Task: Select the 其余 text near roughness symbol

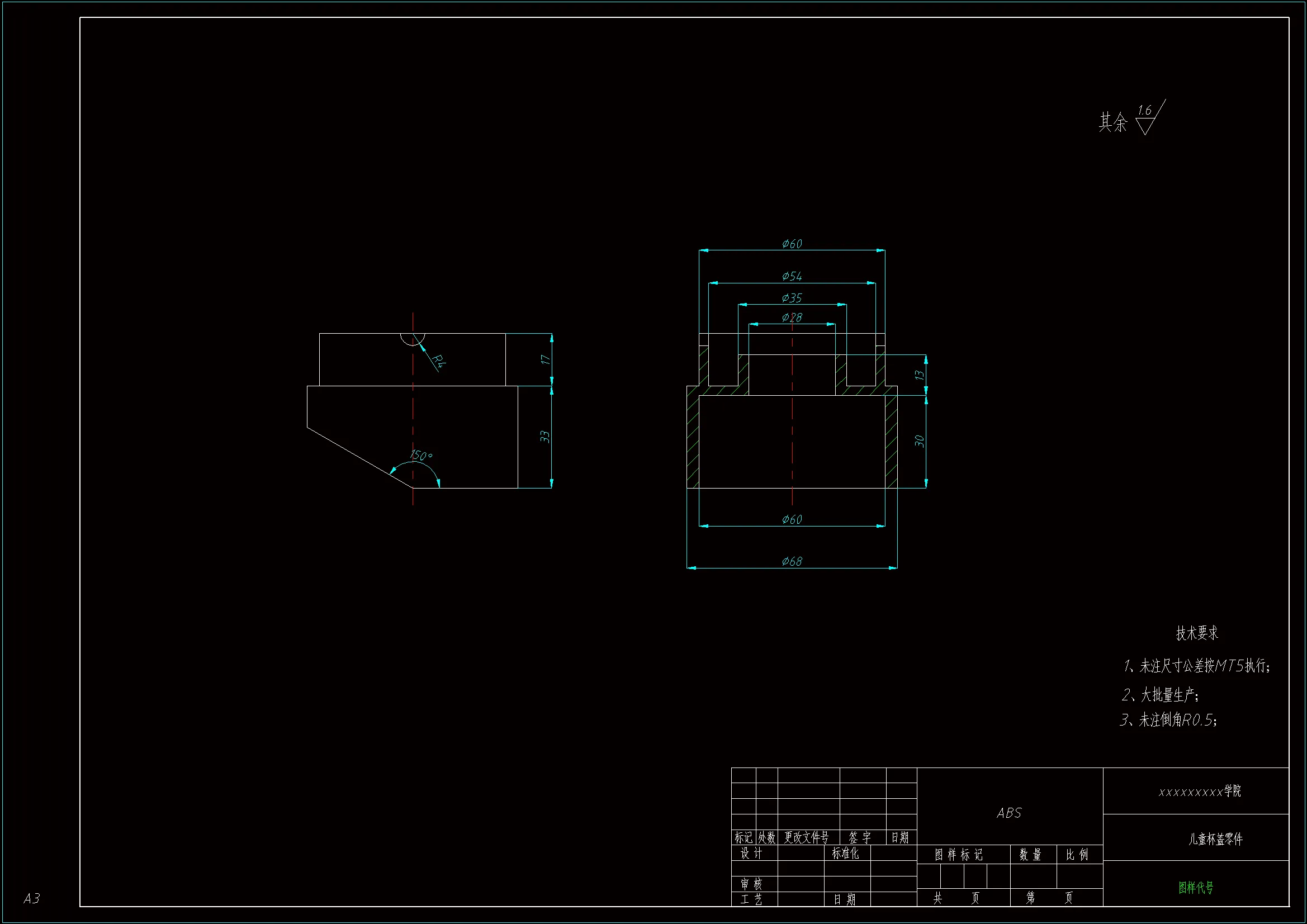Action: [1112, 122]
